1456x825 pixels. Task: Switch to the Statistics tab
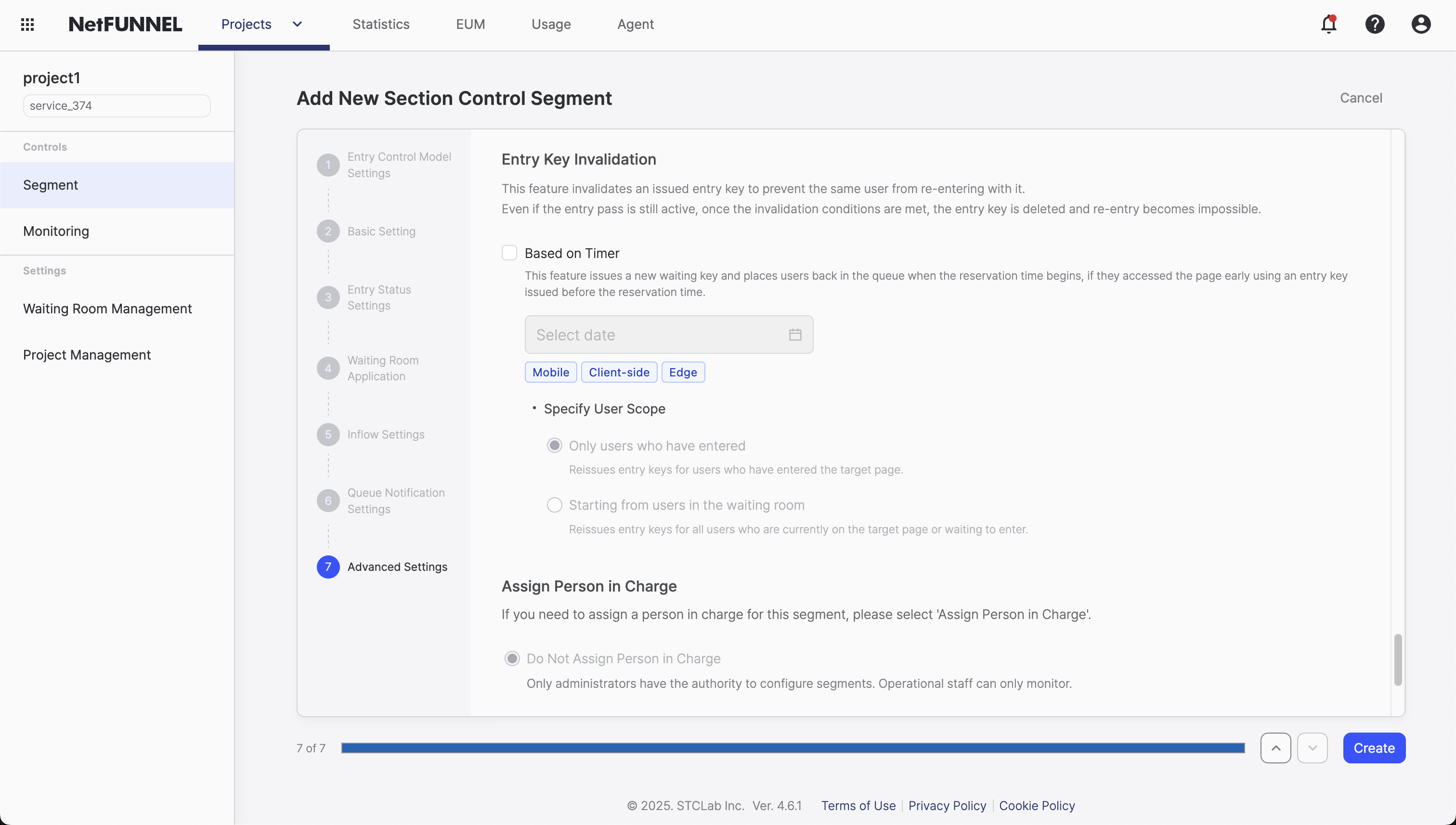(381, 25)
